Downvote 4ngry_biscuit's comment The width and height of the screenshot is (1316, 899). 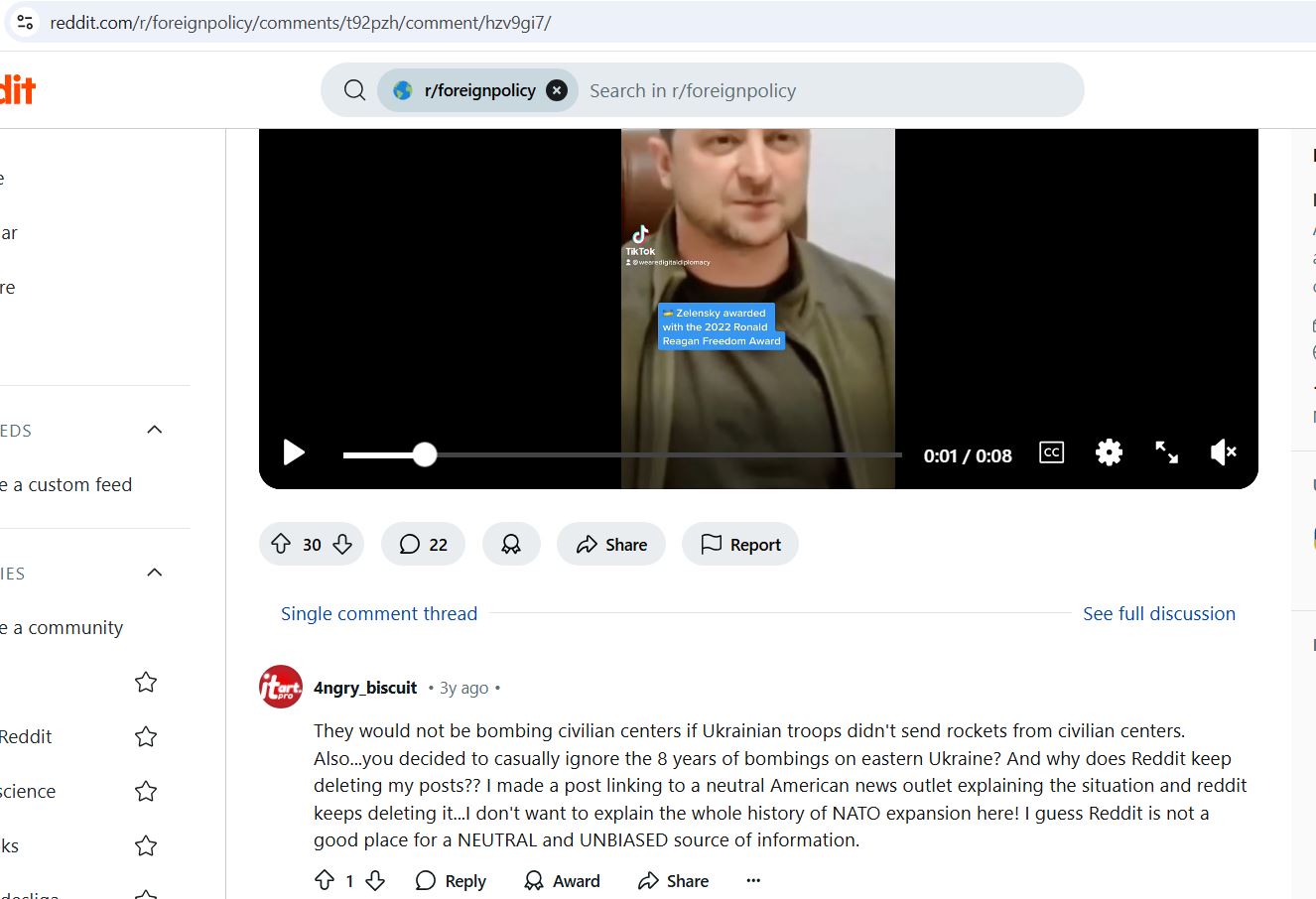[375, 880]
